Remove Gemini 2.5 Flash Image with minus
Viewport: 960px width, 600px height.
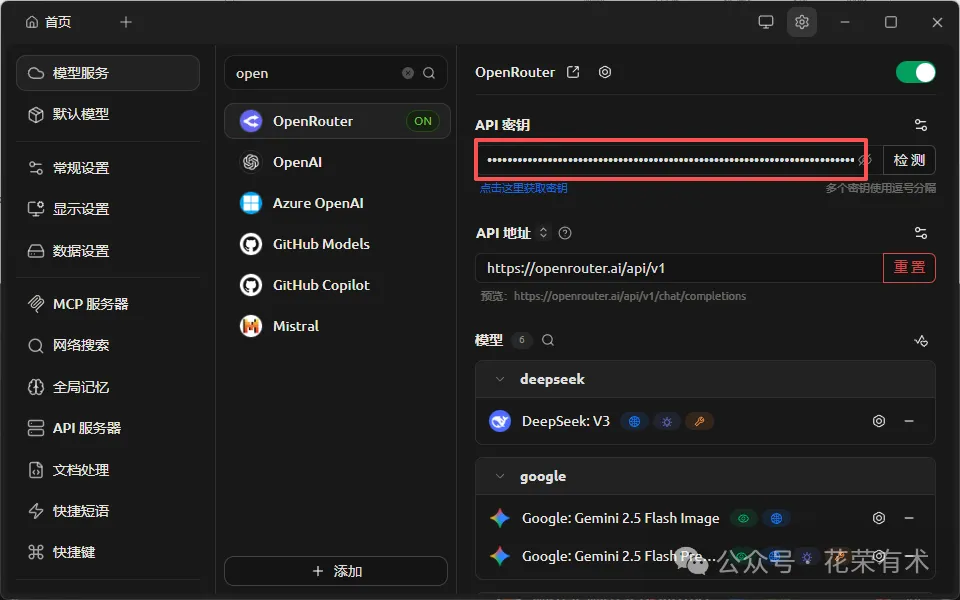tap(909, 518)
